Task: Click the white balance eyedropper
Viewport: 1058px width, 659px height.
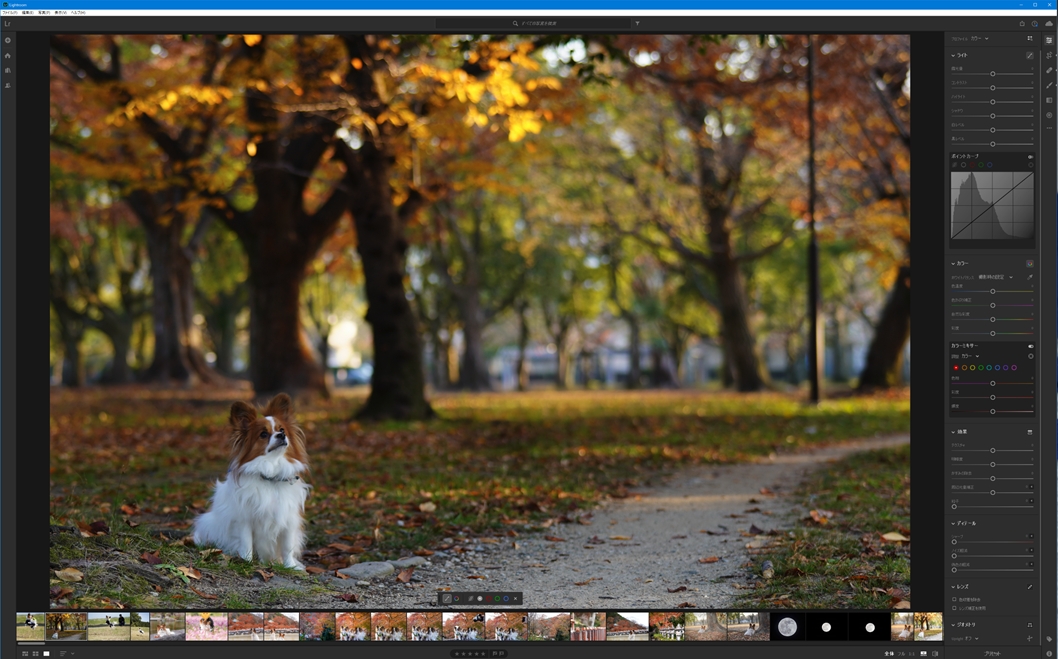Action: [x=1030, y=277]
